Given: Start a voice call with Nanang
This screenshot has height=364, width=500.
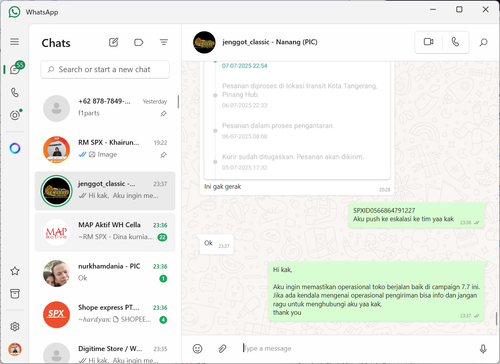Looking at the screenshot, I should (455, 42).
